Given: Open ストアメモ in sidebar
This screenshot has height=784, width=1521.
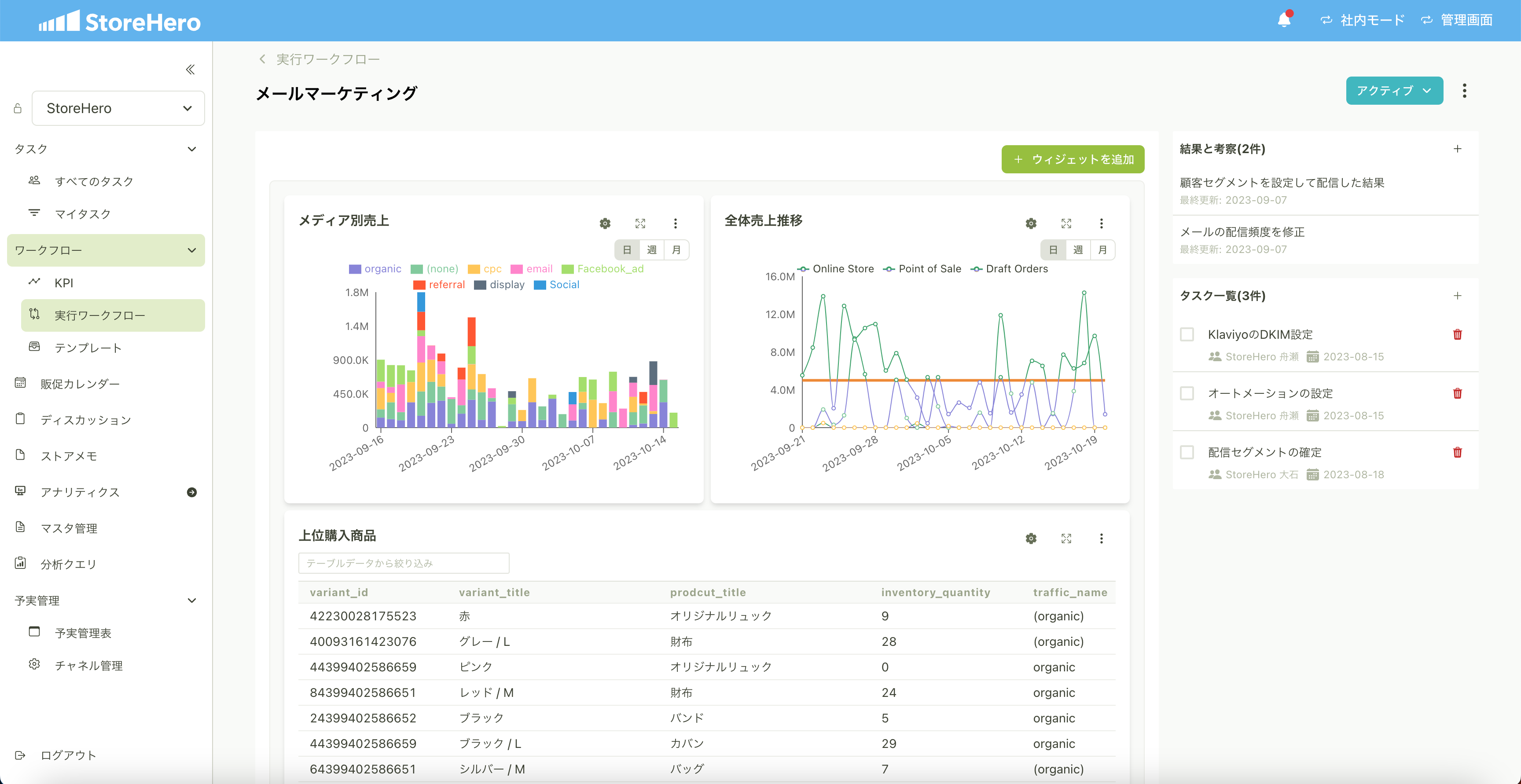Looking at the screenshot, I should pyautogui.click(x=106, y=456).
